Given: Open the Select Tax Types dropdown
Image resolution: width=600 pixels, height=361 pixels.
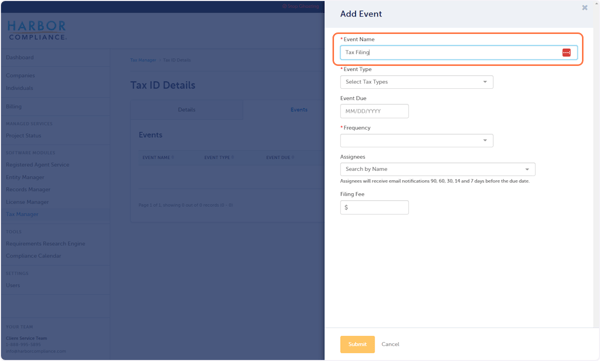Looking at the screenshot, I should coord(416,82).
